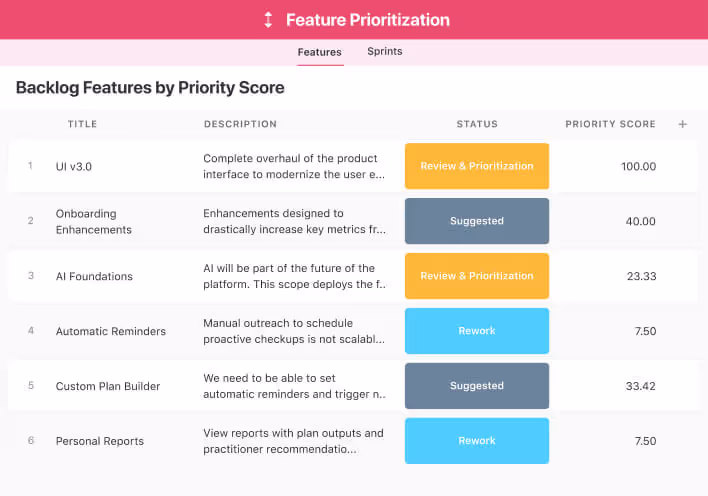The width and height of the screenshot is (708, 496).
Task: Open status dropdown for UI v3.0
Action: coord(477,166)
